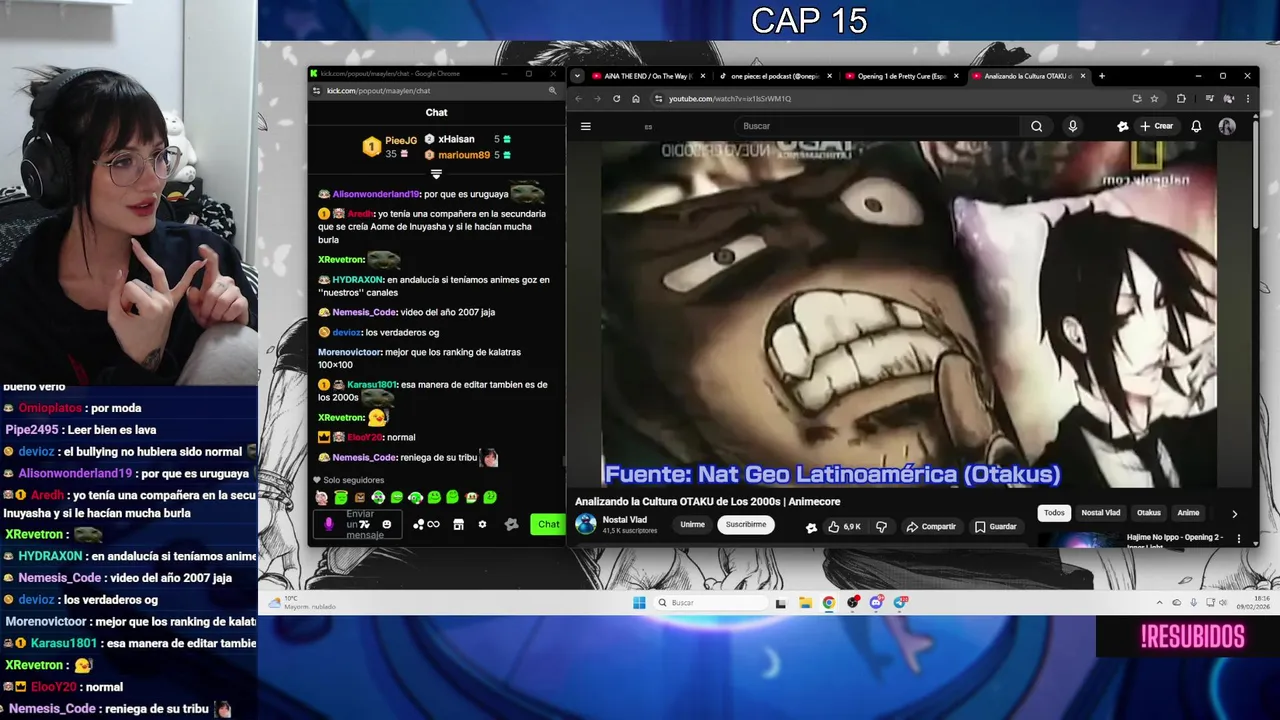
Task: Zoom icon in Kick chat address bar
Action: [x=552, y=91]
